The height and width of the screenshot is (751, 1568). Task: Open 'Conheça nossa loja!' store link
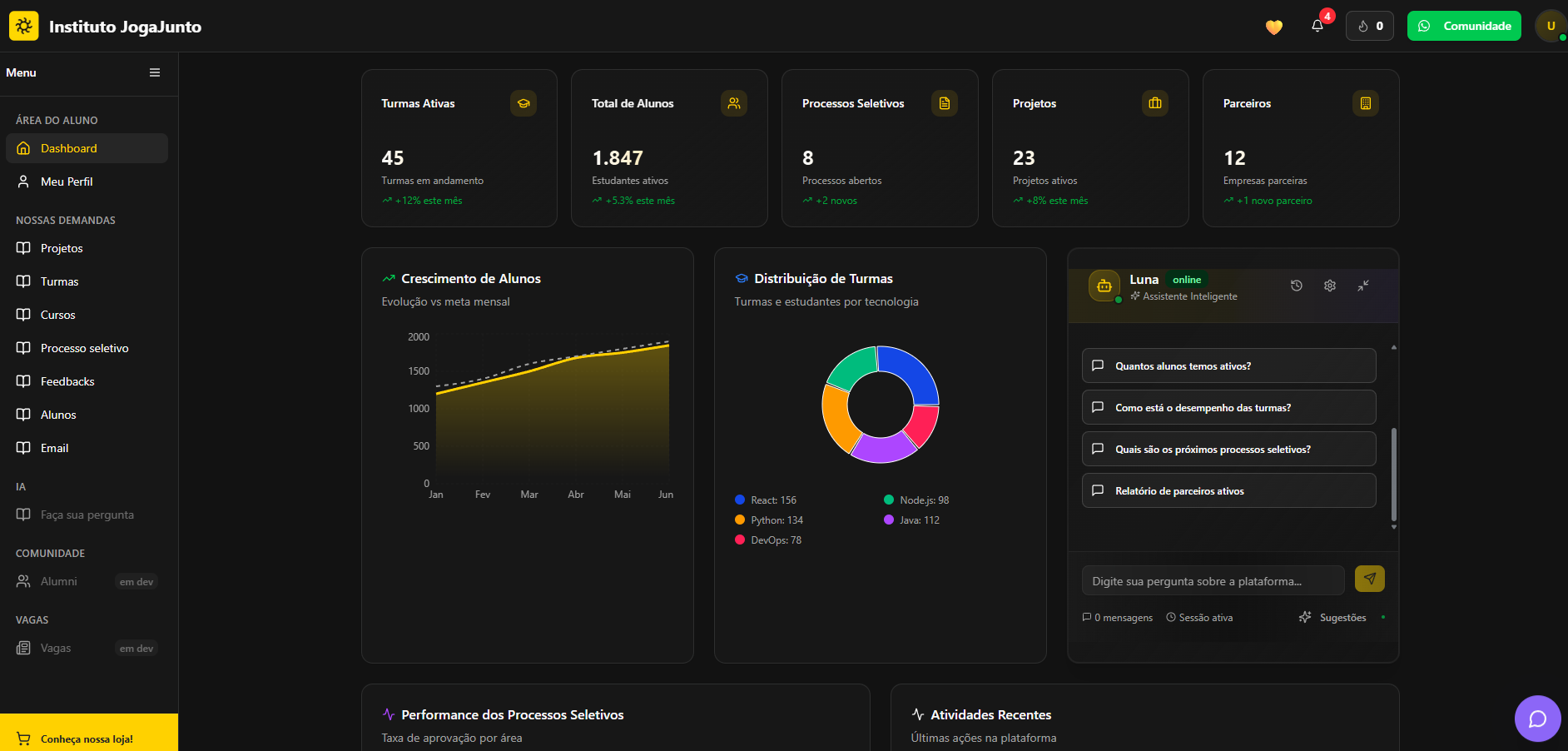[87, 739]
